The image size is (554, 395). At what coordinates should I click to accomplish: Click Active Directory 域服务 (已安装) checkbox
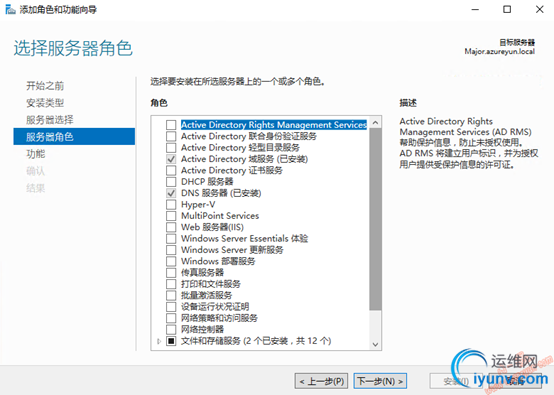(171, 159)
